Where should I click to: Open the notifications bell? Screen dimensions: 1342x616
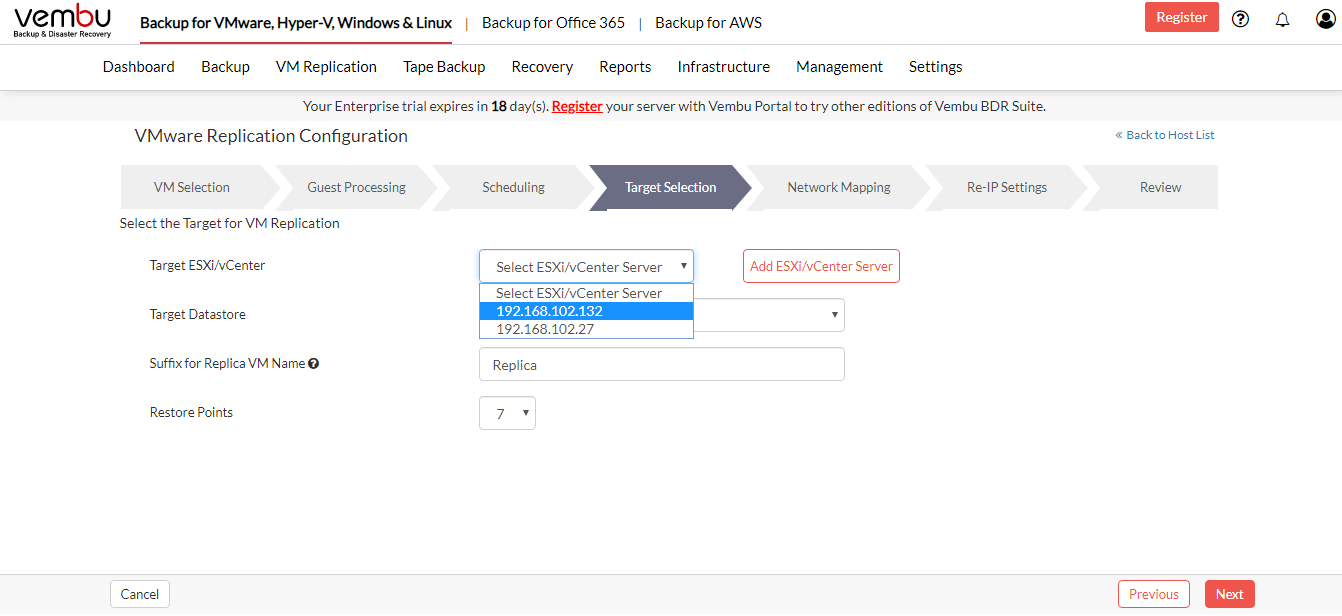click(1283, 19)
